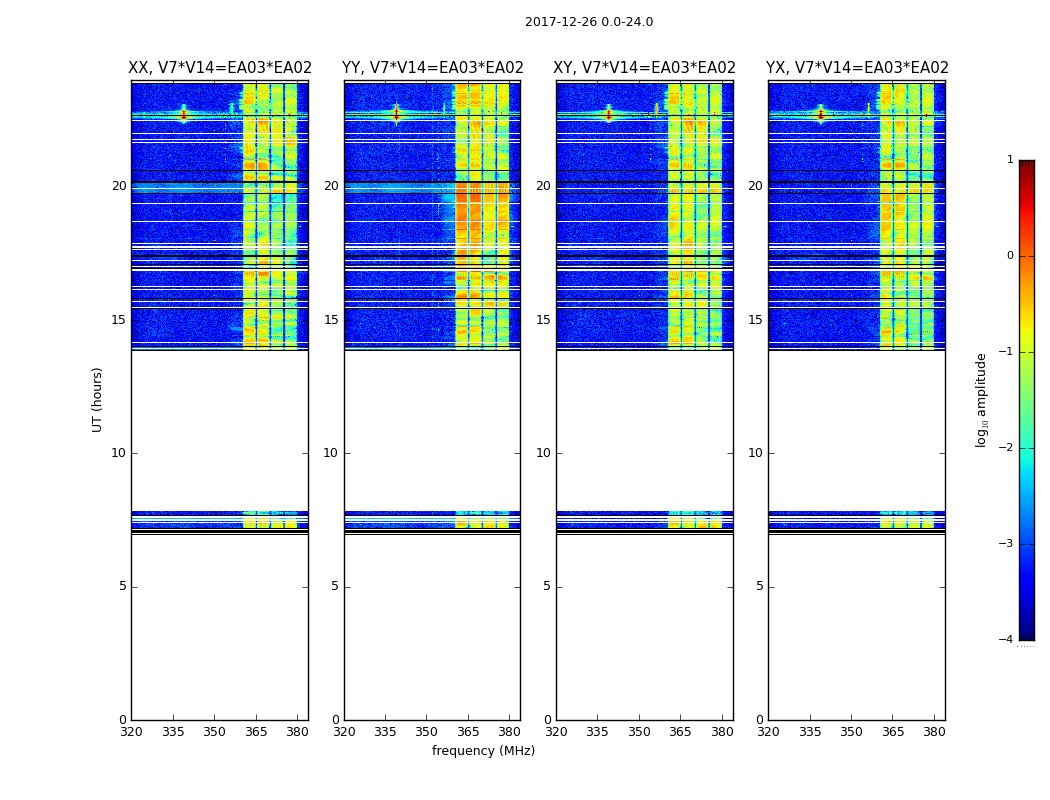Click the XX, V7*V14=EA03*EA02 subplot title

(x=220, y=68)
